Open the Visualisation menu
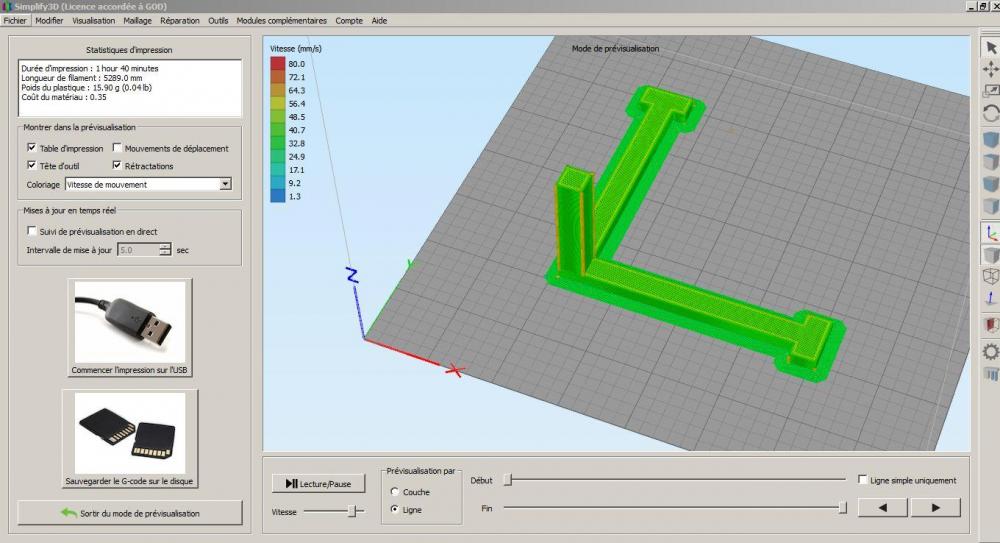Screen dimensions: 1000x543 94,20
